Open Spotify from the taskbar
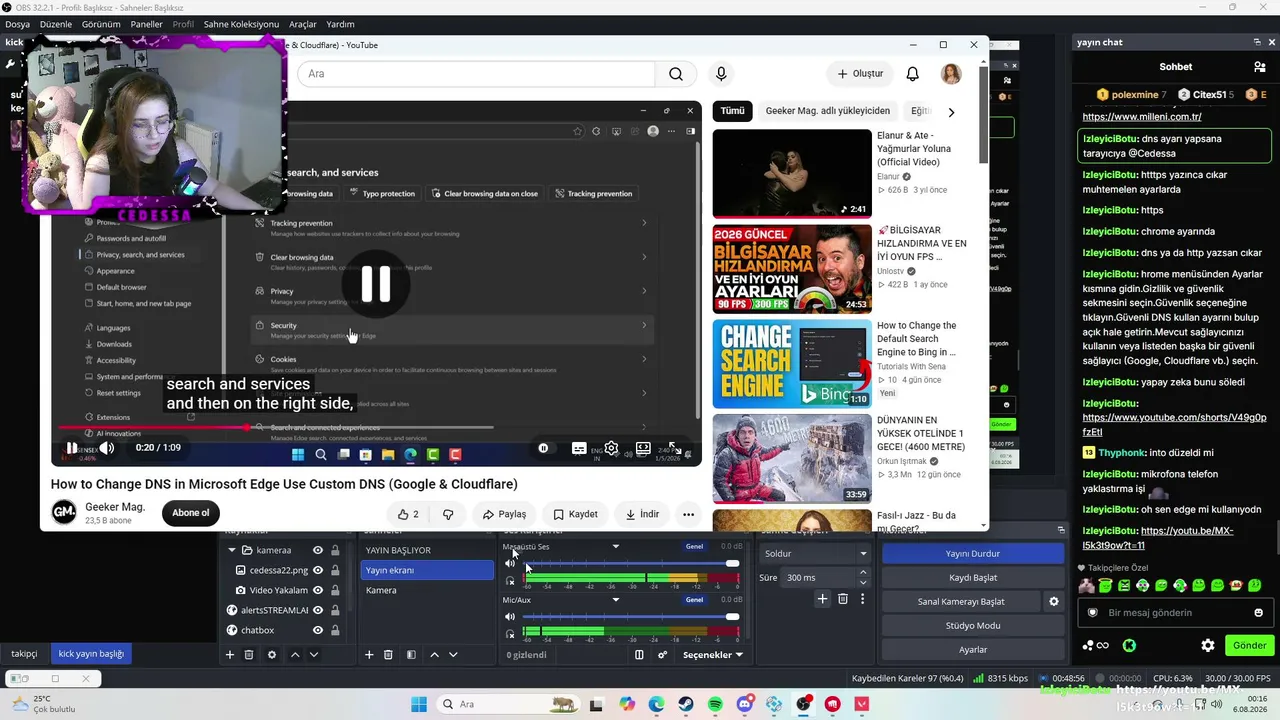 (x=715, y=704)
